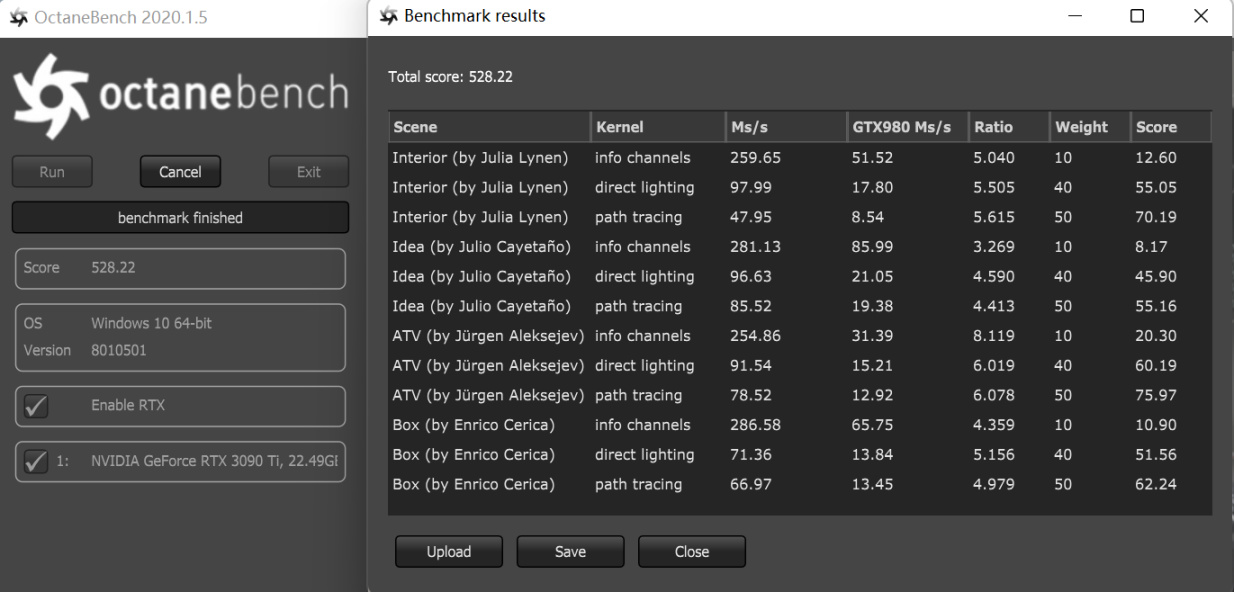The image size is (1234, 592).
Task: Sort the table by Scene column header
Action: pyautogui.click(x=489, y=127)
